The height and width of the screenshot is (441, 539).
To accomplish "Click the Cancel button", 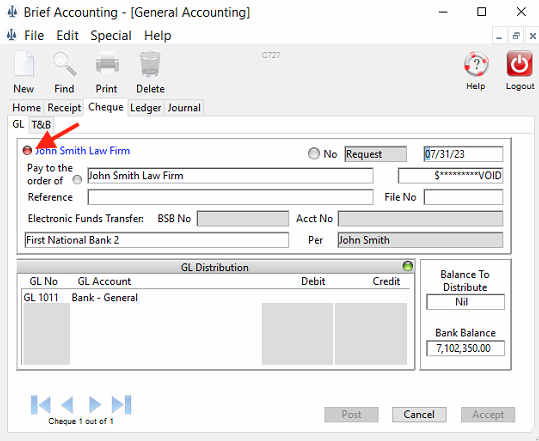I will [x=419, y=415].
